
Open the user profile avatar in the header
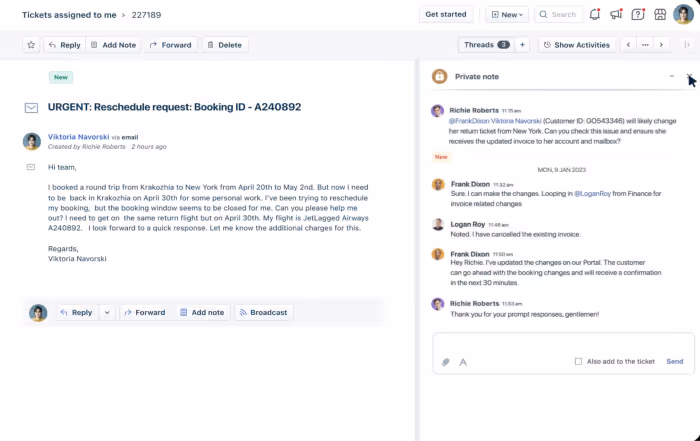click(x=683, y=14)
